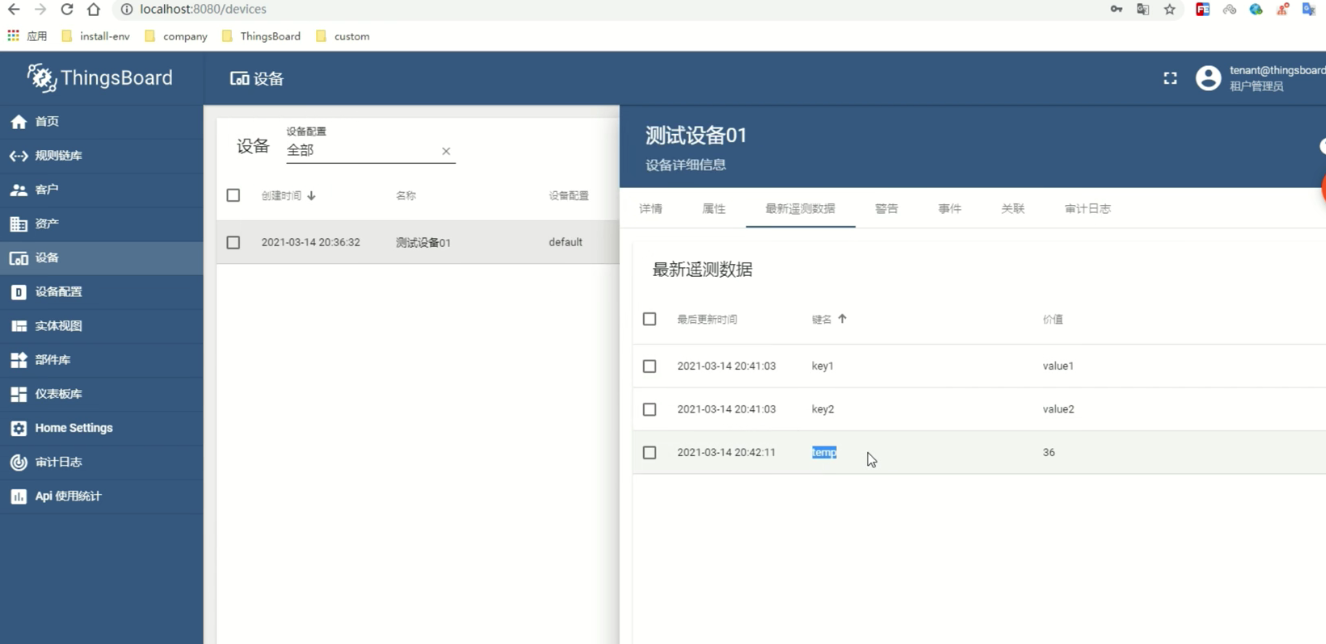Switch to the 警告 tab

pos(886,208)
